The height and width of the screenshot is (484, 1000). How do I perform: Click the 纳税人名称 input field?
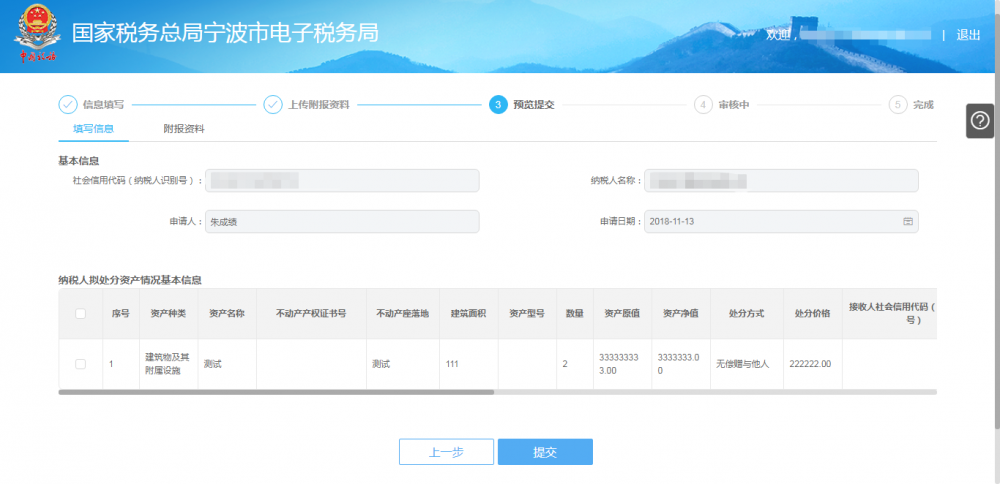[x=781, y=180]
